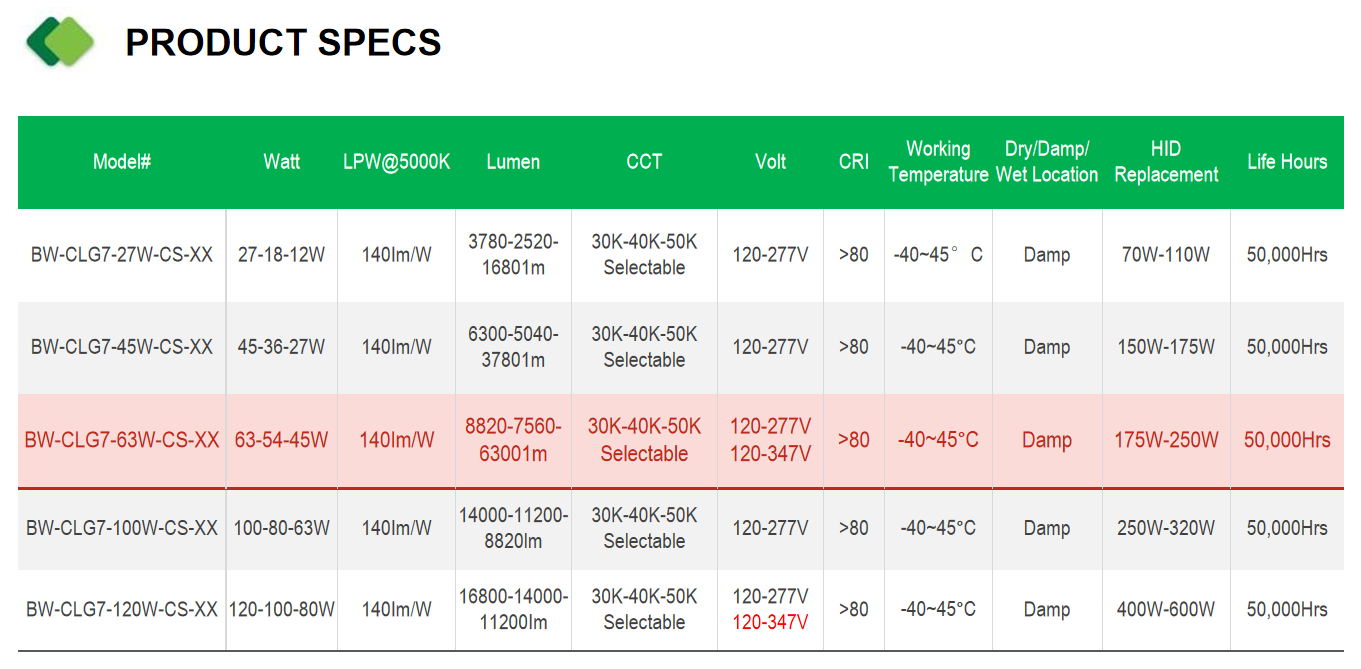
Task: Select the Life Hours column header
Action: point(1287,162)
